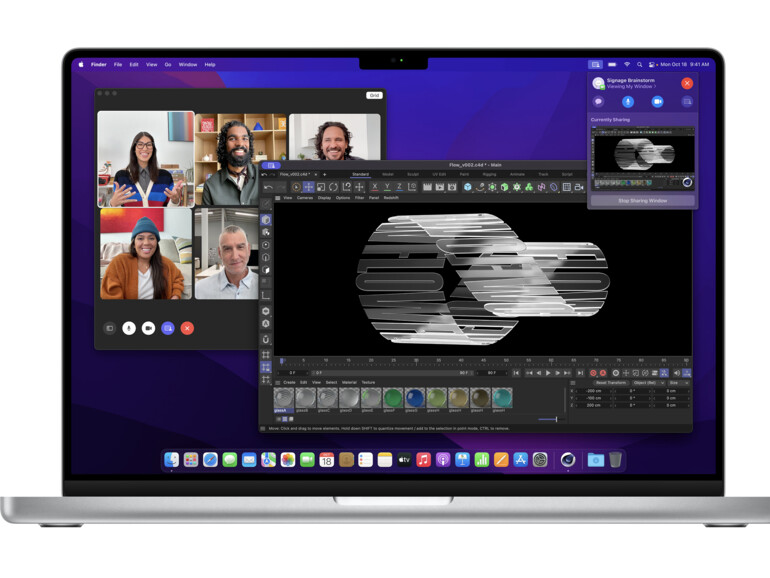Screen dimensions: 770x578
Task: Open coordinates panel hamburger menu
Action: tap(573, 383)
